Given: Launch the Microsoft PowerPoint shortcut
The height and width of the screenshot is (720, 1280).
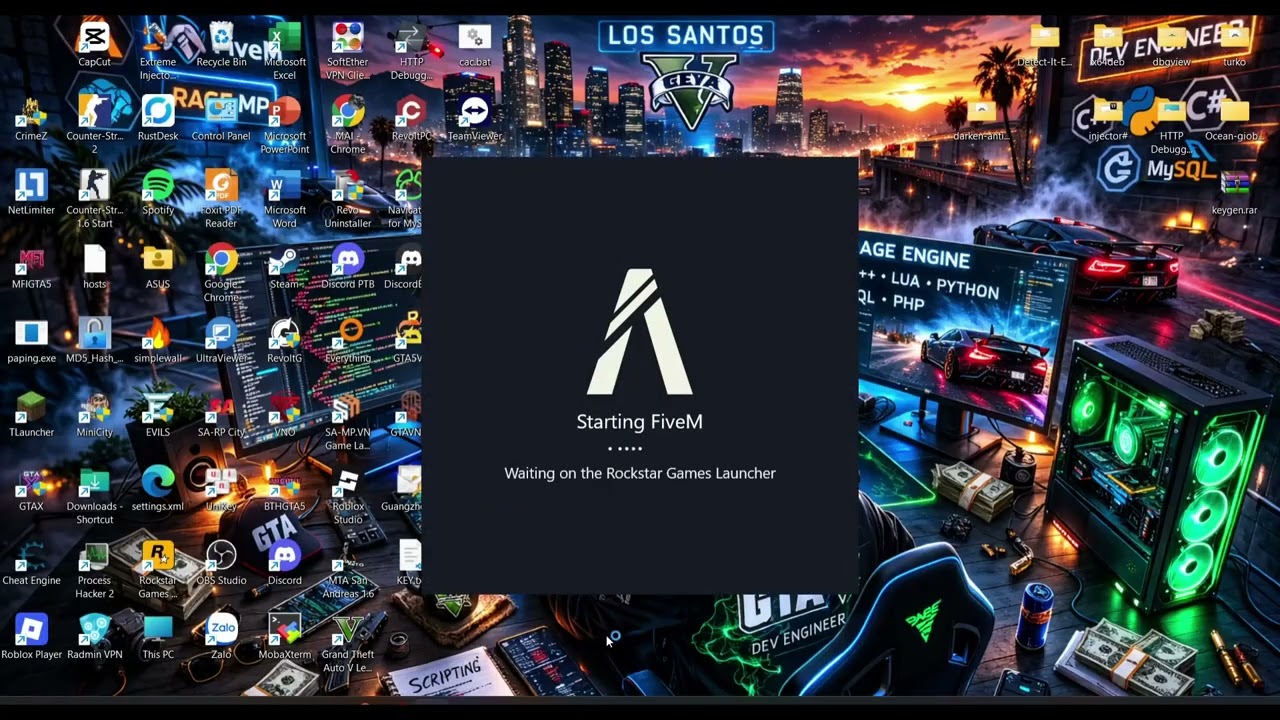Looking at the screenshot, I should click(285, 113).
